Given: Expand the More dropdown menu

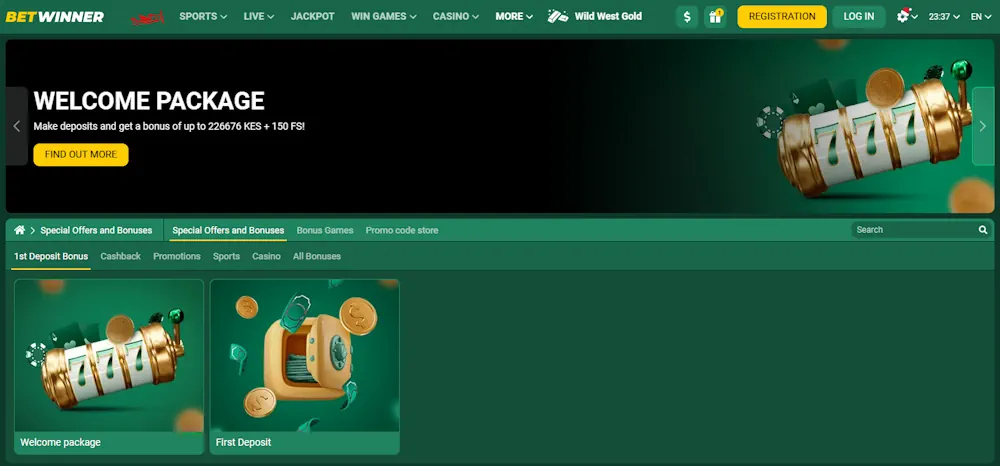Looking at the screenshot, I should point(514,17).
